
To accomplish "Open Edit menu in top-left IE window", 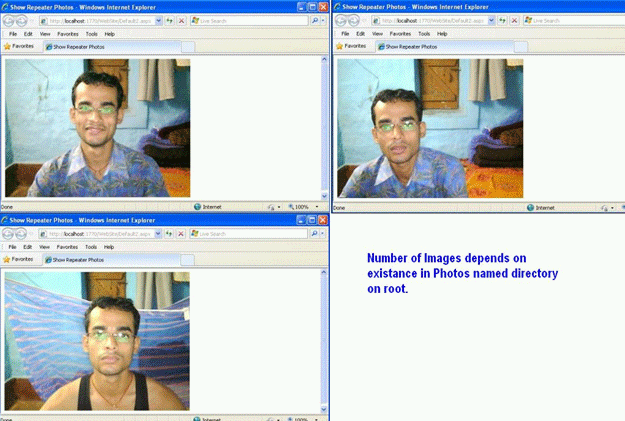I will (28, 34).
